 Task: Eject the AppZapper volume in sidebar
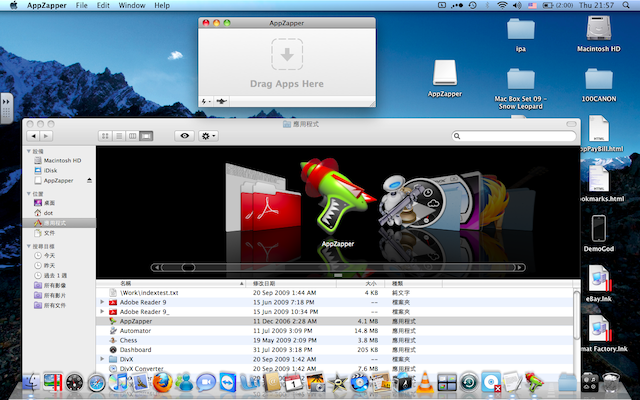(89, 180)
